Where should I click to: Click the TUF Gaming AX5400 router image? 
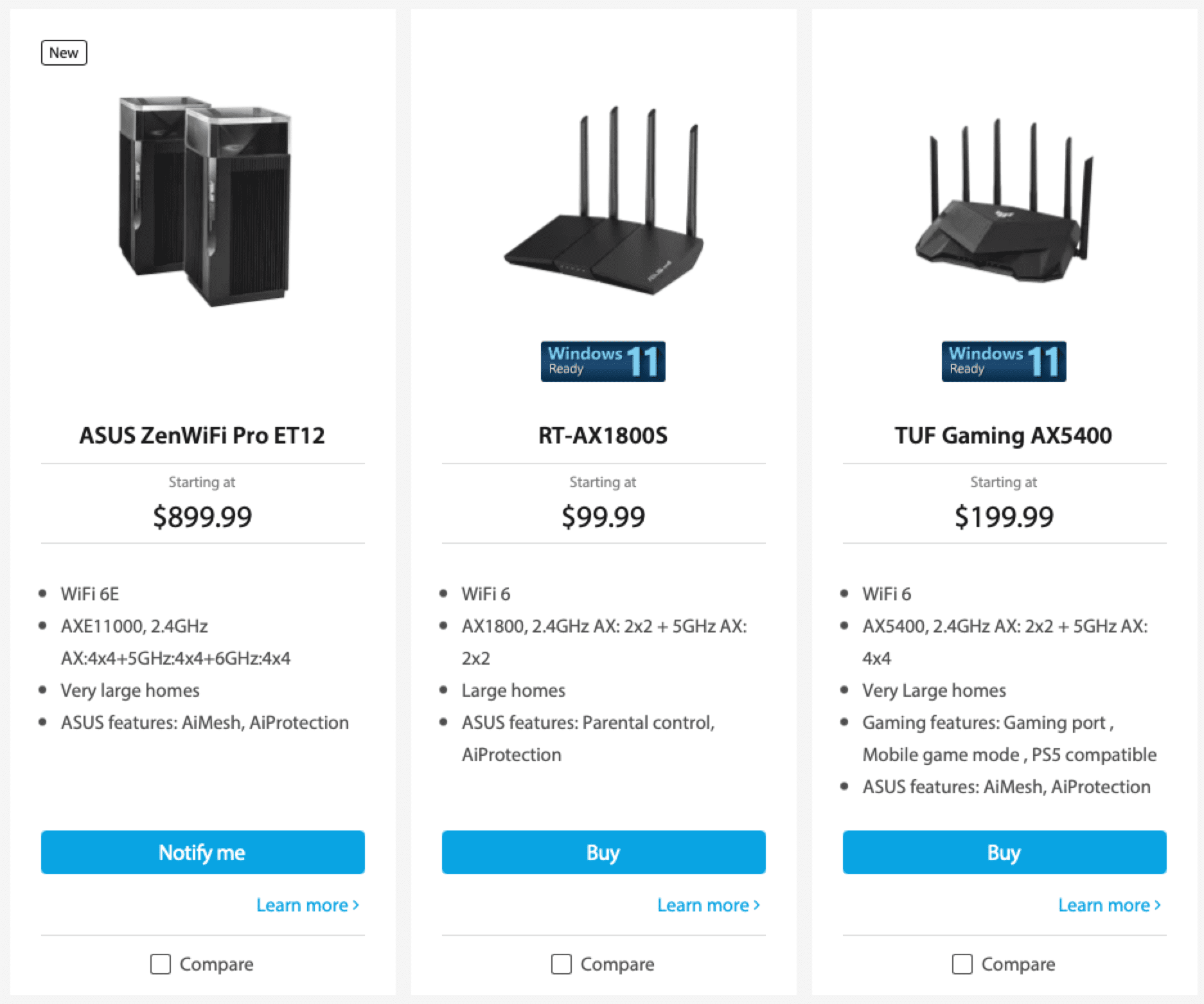click(1004, 200)
